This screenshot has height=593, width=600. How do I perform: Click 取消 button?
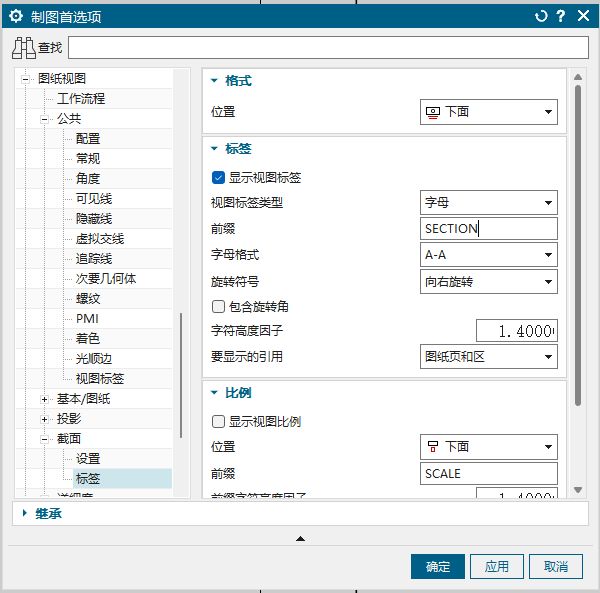556,566
